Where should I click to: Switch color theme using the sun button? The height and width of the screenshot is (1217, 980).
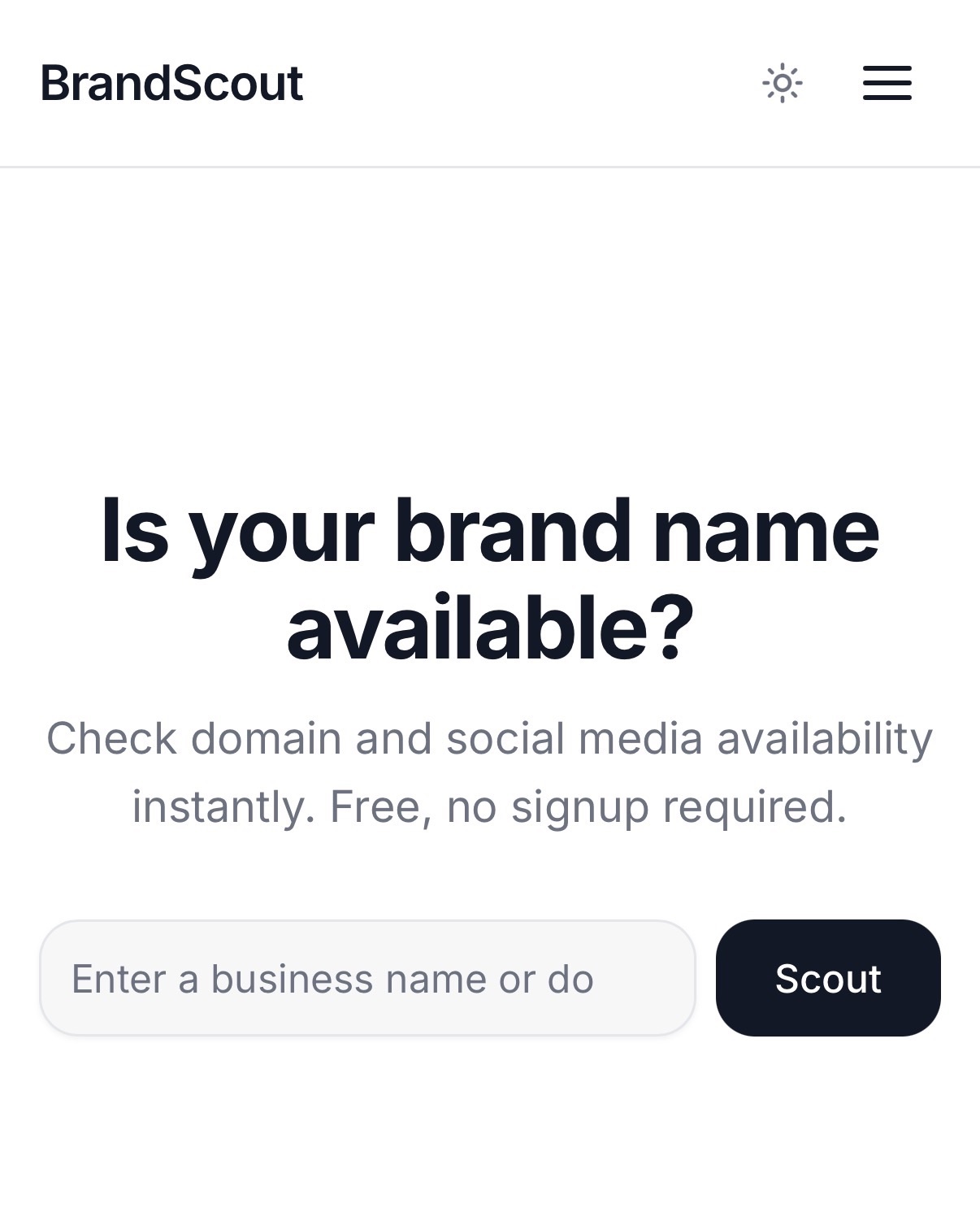(x=782, y=83)
